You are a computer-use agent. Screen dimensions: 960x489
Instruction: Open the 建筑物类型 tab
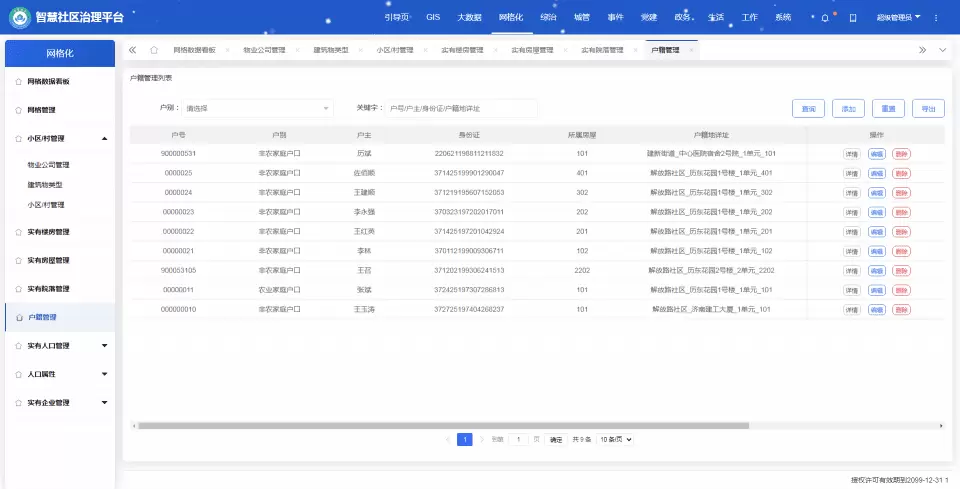point(329,49)
